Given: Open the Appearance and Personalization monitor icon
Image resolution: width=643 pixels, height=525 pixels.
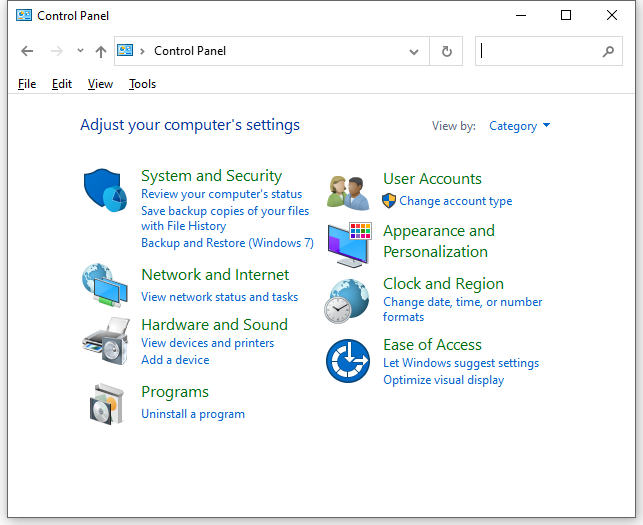Looking at the screenshot, I should click(x=349, y=245).
